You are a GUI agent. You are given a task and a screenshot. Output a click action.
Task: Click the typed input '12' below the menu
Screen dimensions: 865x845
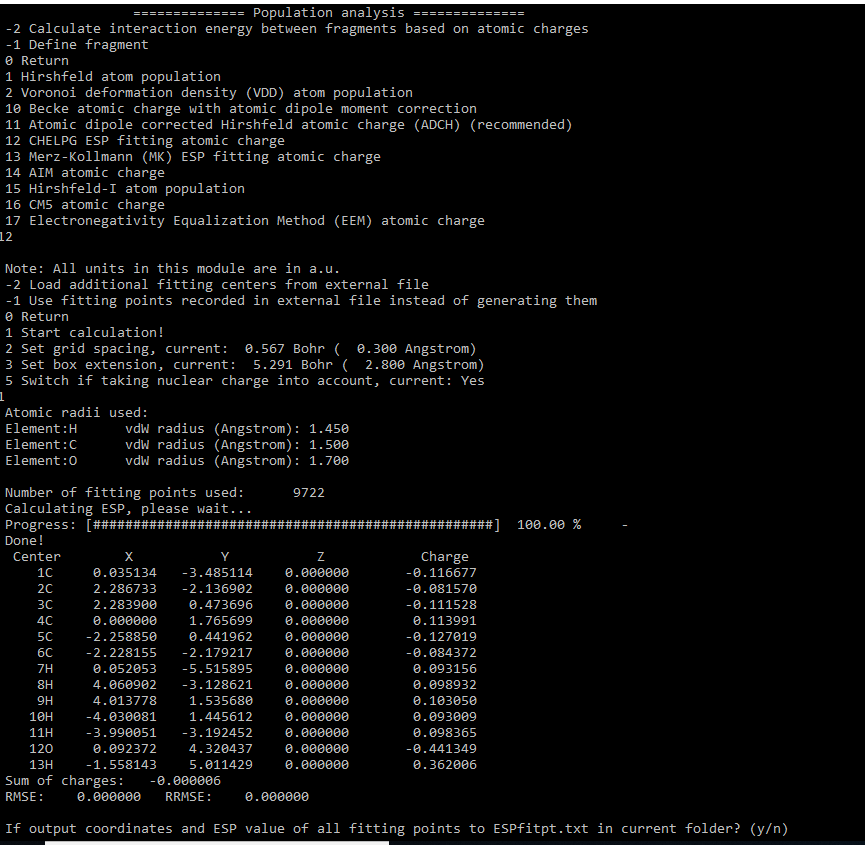coord(6,237)
